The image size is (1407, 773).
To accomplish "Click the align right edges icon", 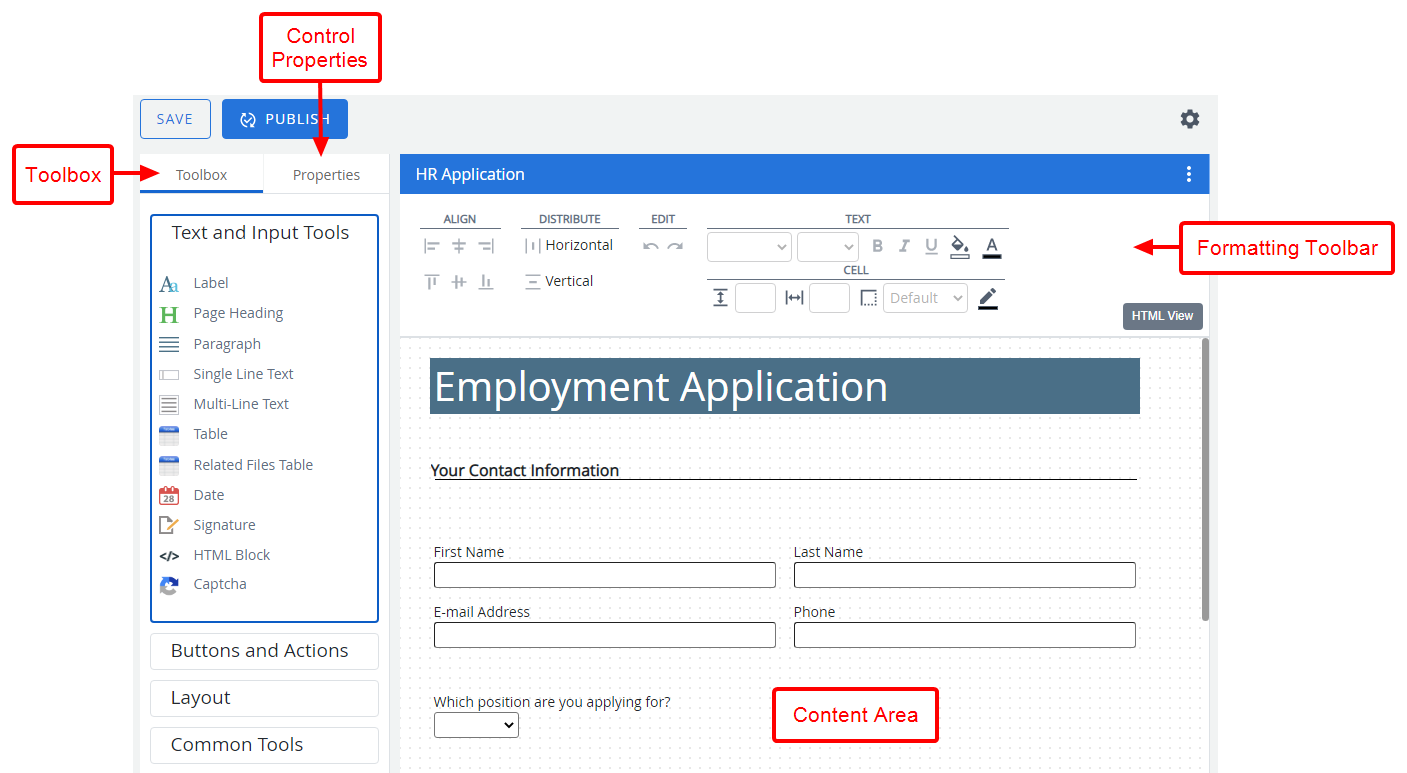I will (x=486, y=246).
